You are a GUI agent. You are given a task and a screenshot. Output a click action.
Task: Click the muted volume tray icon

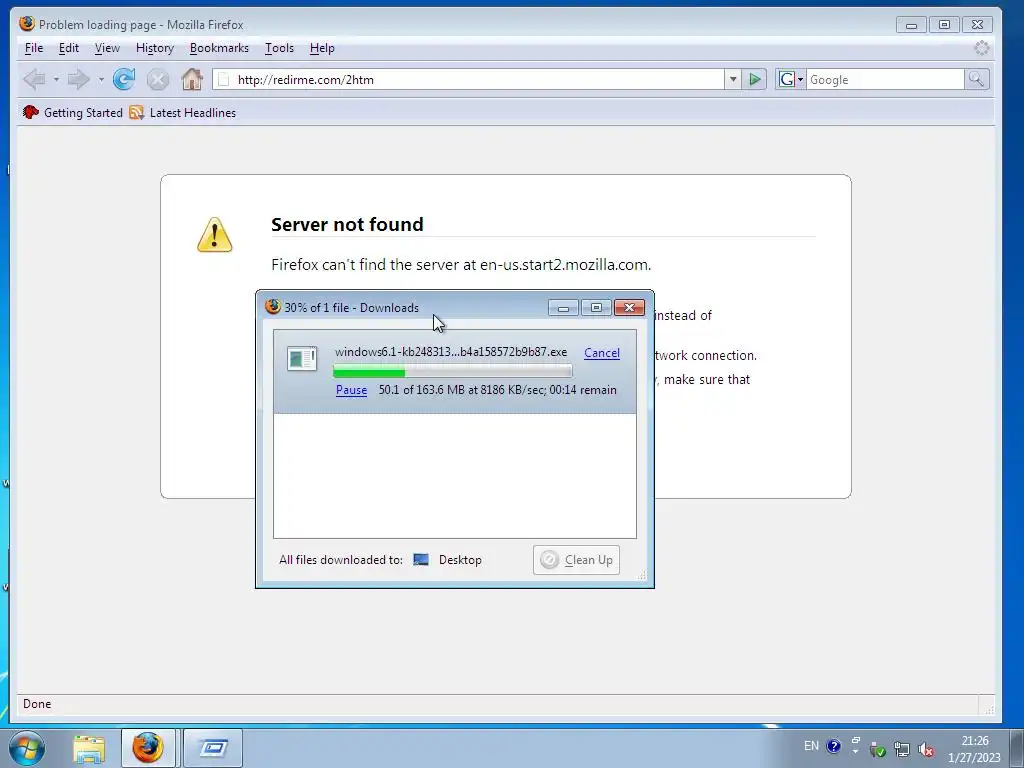tap(925, 749)
